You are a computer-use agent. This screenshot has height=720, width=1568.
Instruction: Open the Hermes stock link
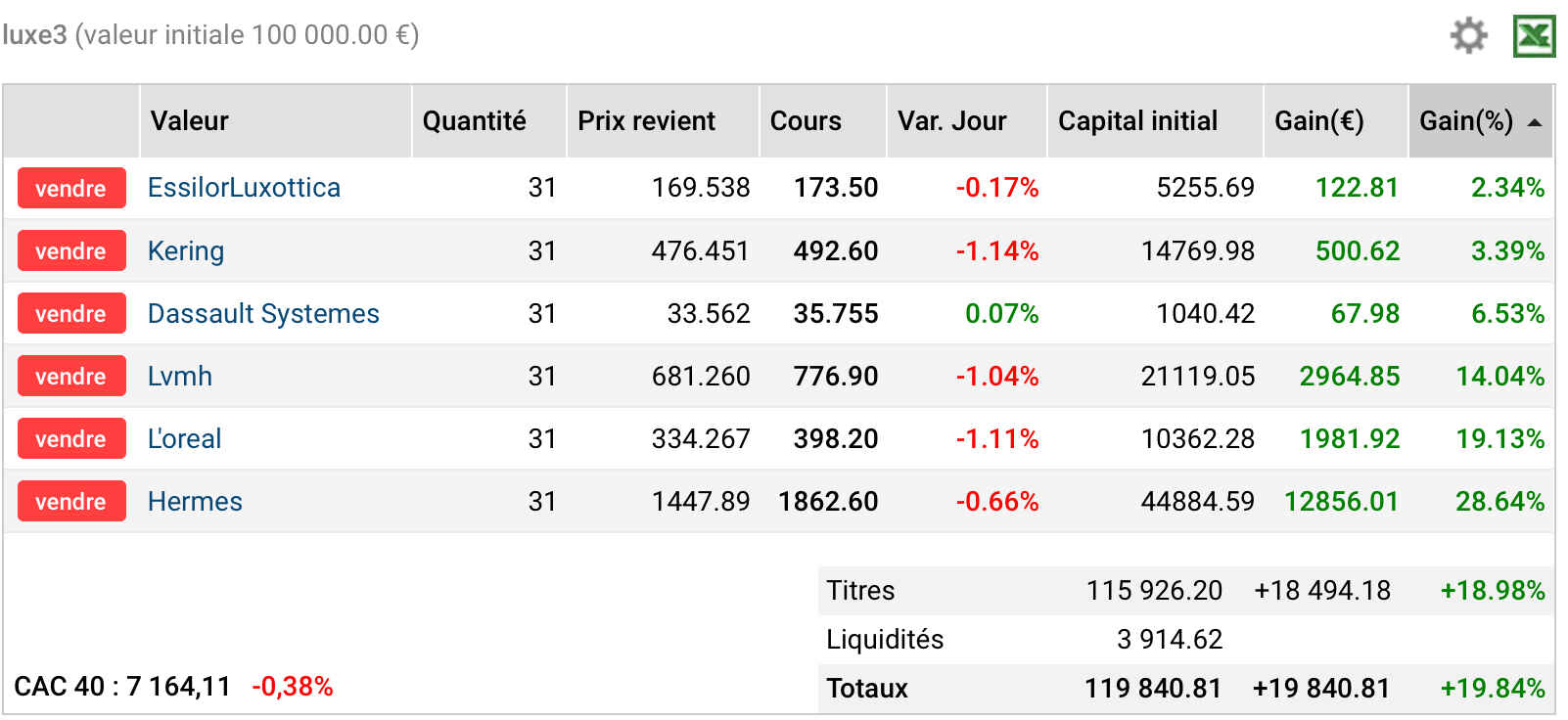pos(195,501)
